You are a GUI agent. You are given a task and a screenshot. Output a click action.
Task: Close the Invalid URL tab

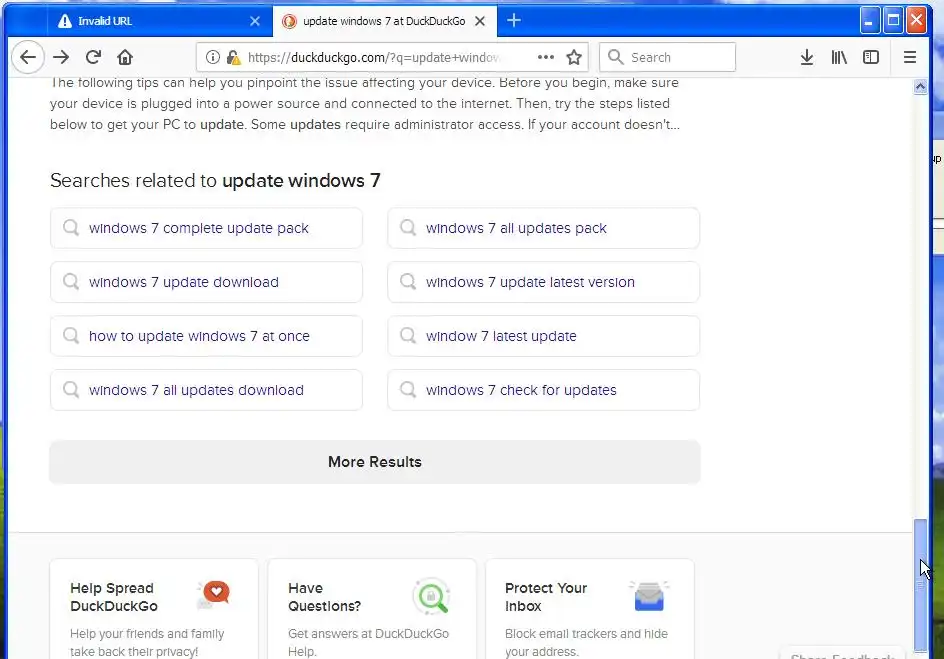pyautogui.click(x=255, y=21)
